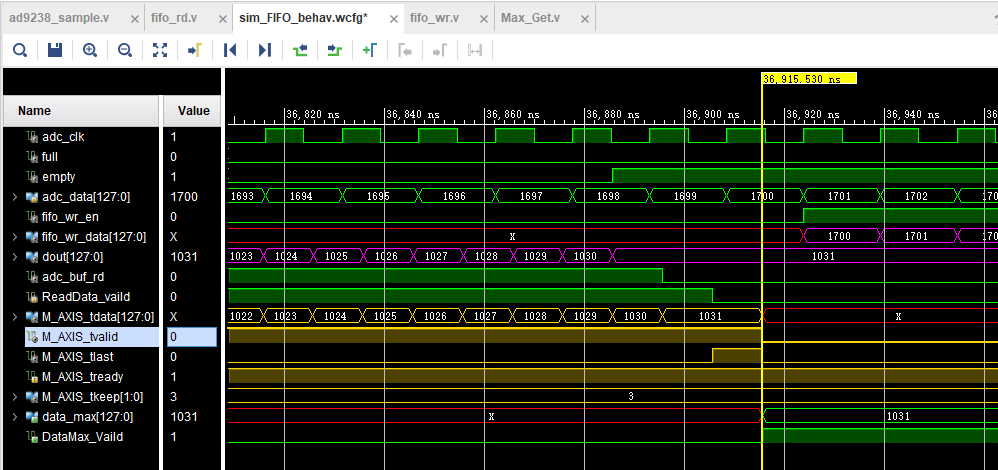Click the greyed Previous Marker icon
This screenshot has width=998, height=470.
[x=405, y=50]
